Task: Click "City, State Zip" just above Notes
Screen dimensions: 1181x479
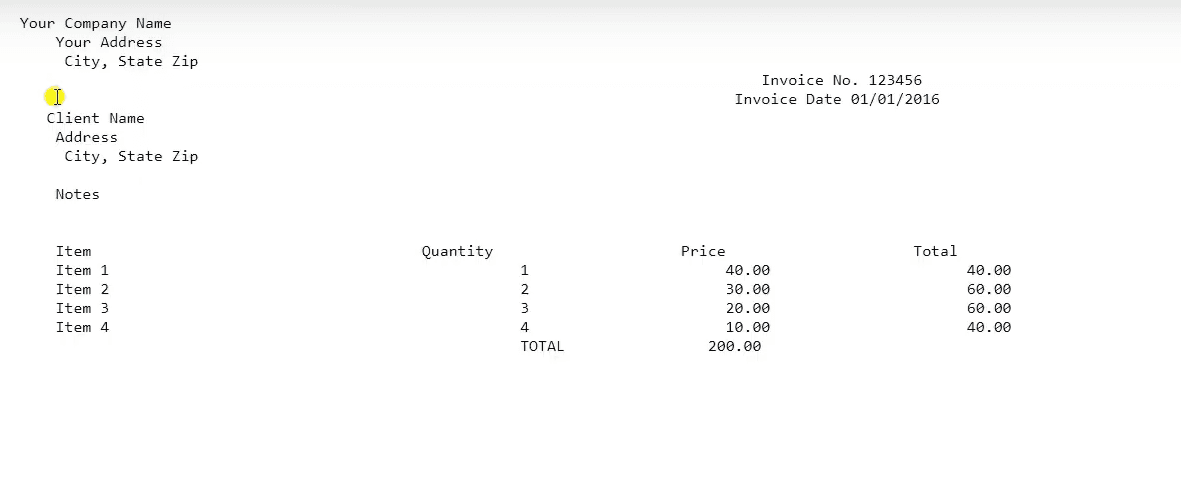Action: [131, 156]
